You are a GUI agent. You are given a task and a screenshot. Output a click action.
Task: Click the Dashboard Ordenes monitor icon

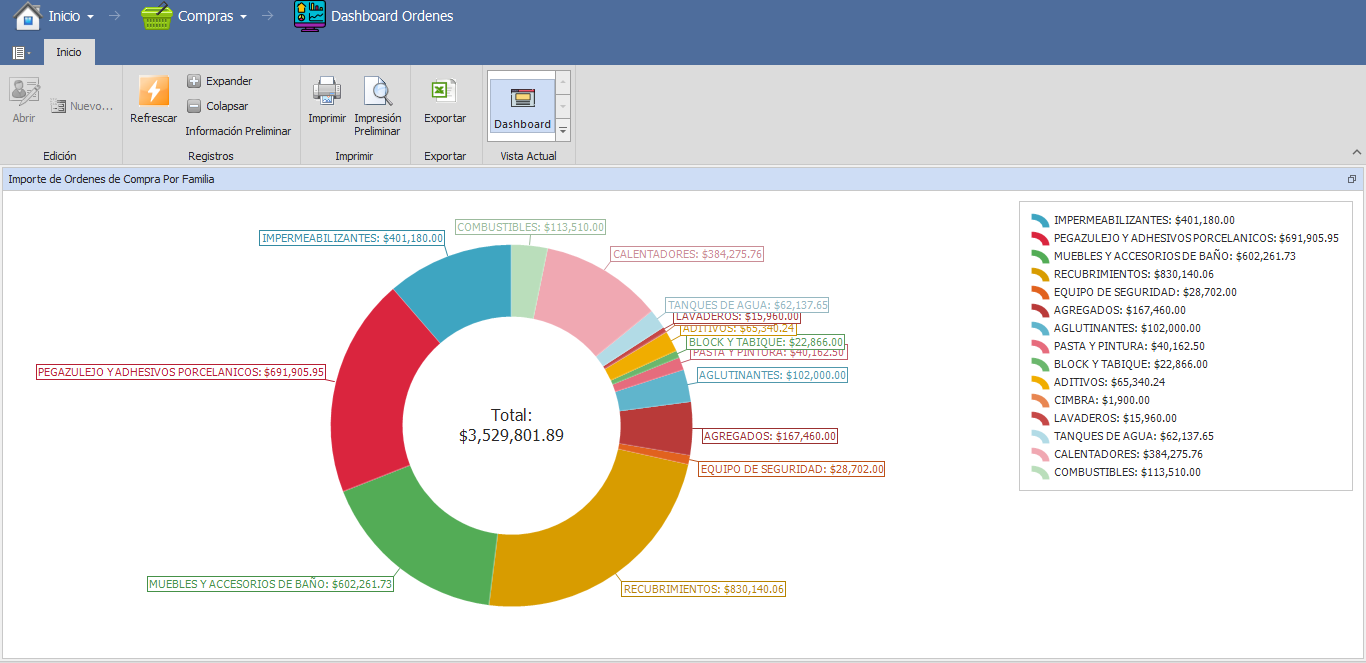(x=310, y=16)
